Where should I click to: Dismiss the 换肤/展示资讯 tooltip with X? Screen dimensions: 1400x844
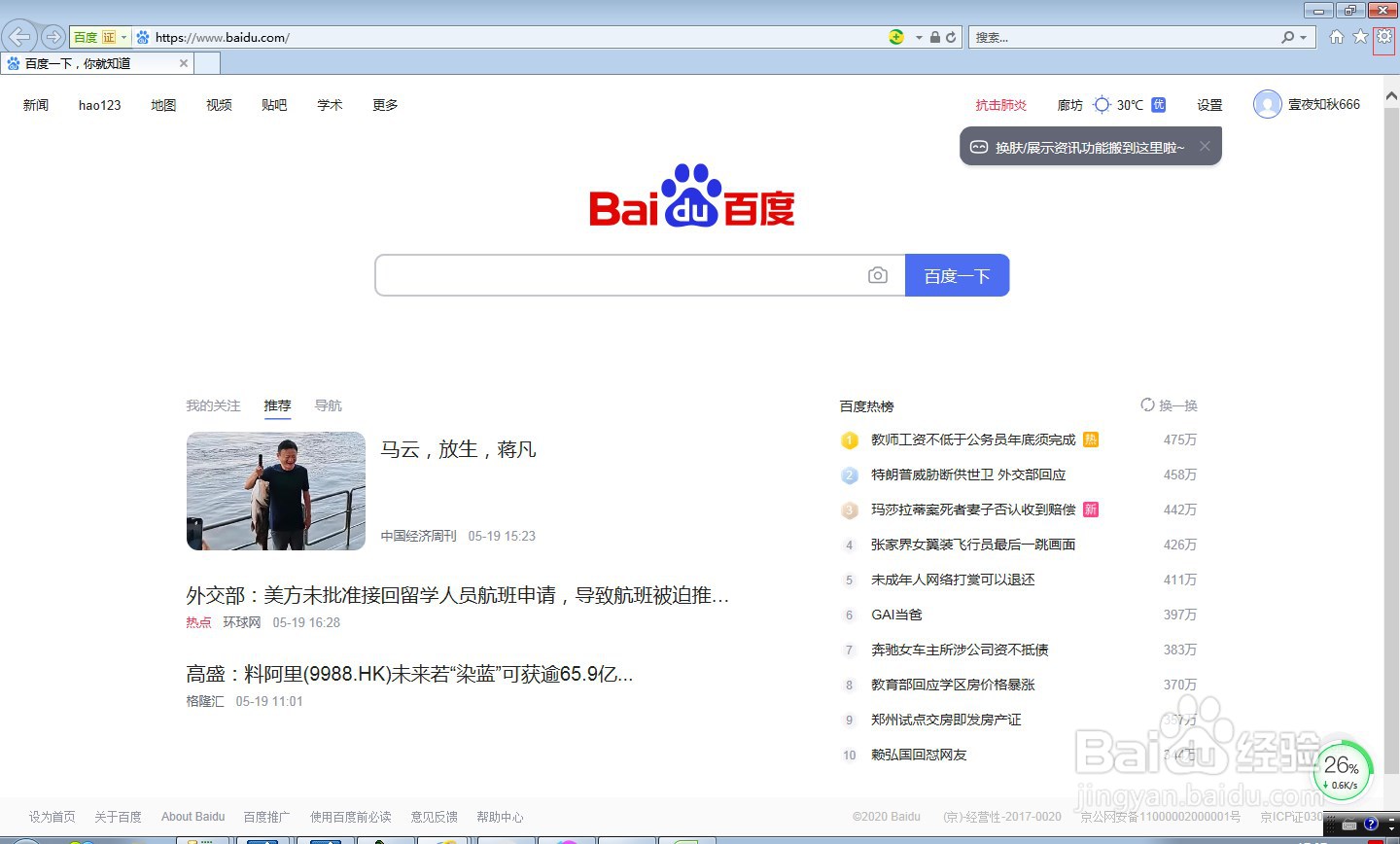(x=1205, y=146)
